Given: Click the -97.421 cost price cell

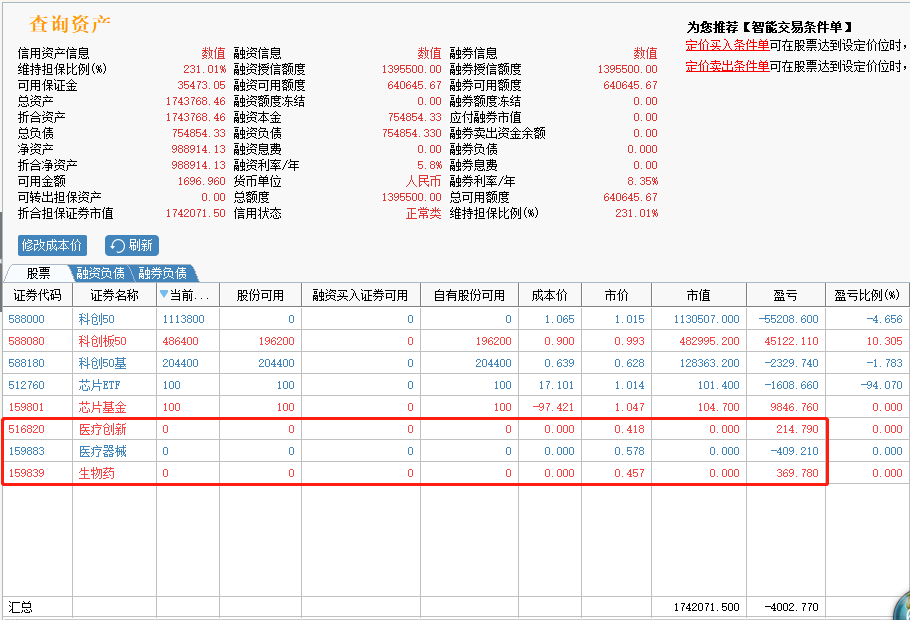Looking at the screenshot, I should (553, 408).
